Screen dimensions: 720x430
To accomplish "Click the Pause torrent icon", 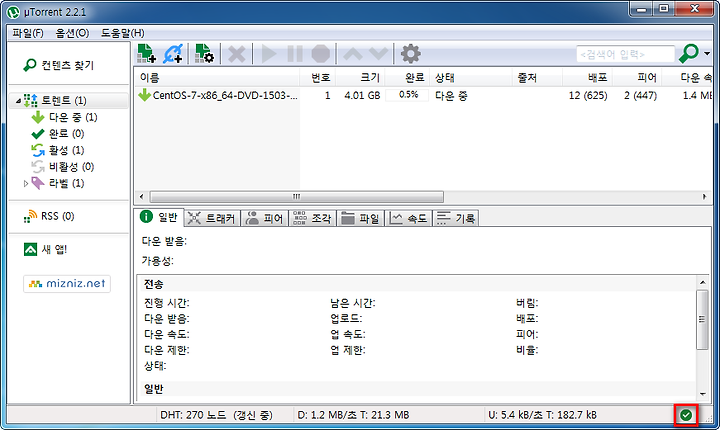I will 295,54.
